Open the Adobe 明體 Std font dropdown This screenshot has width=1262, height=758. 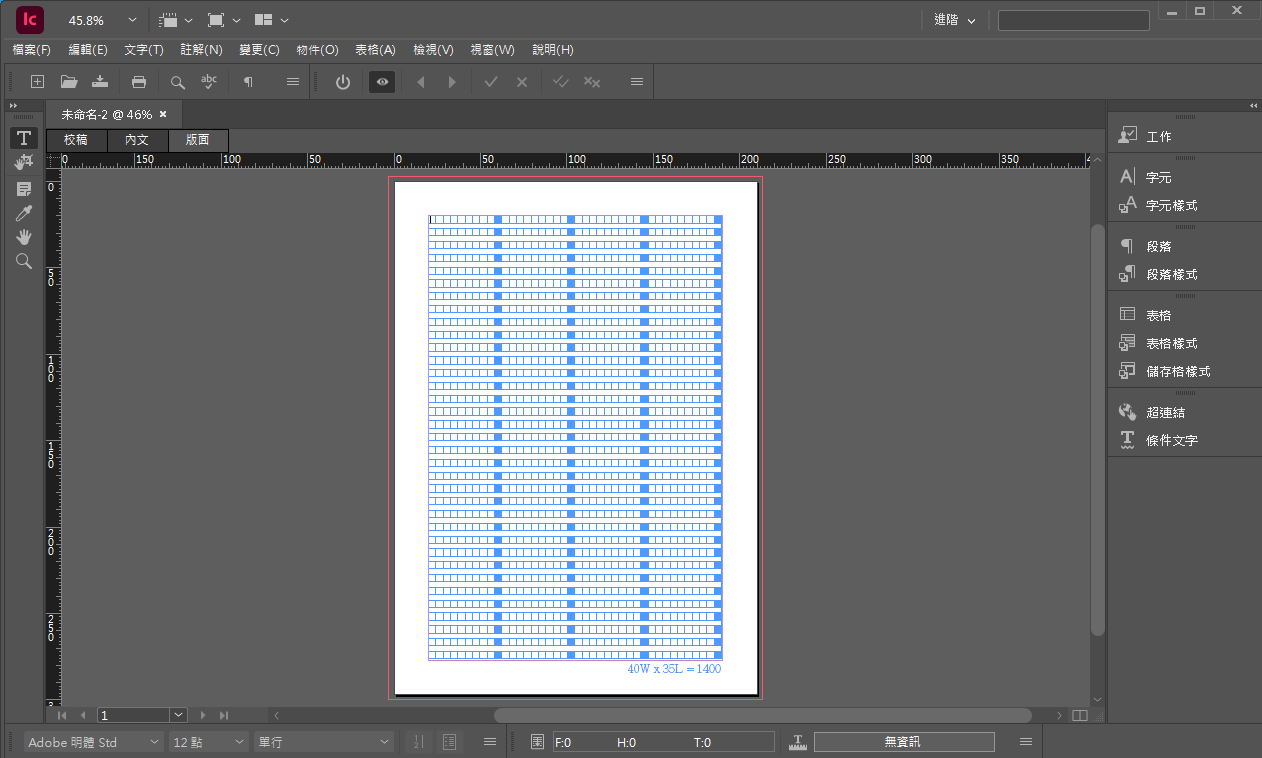(x=94, y=742)
